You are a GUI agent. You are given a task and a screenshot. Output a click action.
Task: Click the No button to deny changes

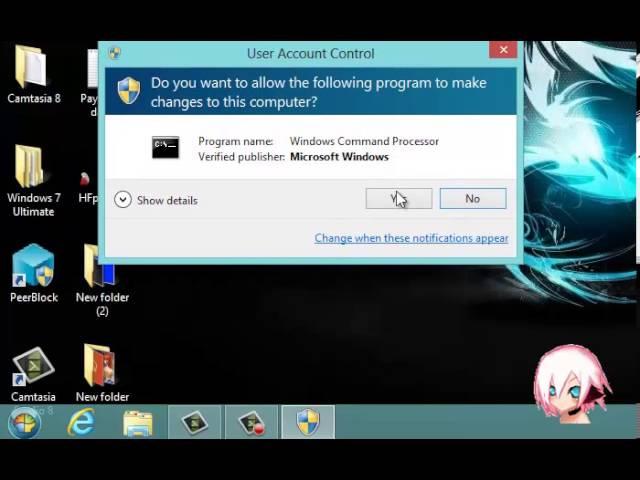coord(472,199)
